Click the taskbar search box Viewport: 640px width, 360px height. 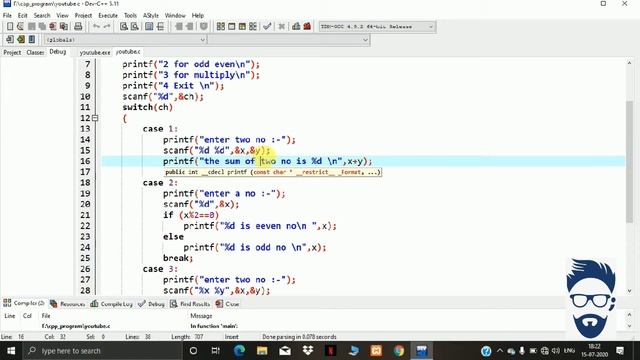point(102,351)
